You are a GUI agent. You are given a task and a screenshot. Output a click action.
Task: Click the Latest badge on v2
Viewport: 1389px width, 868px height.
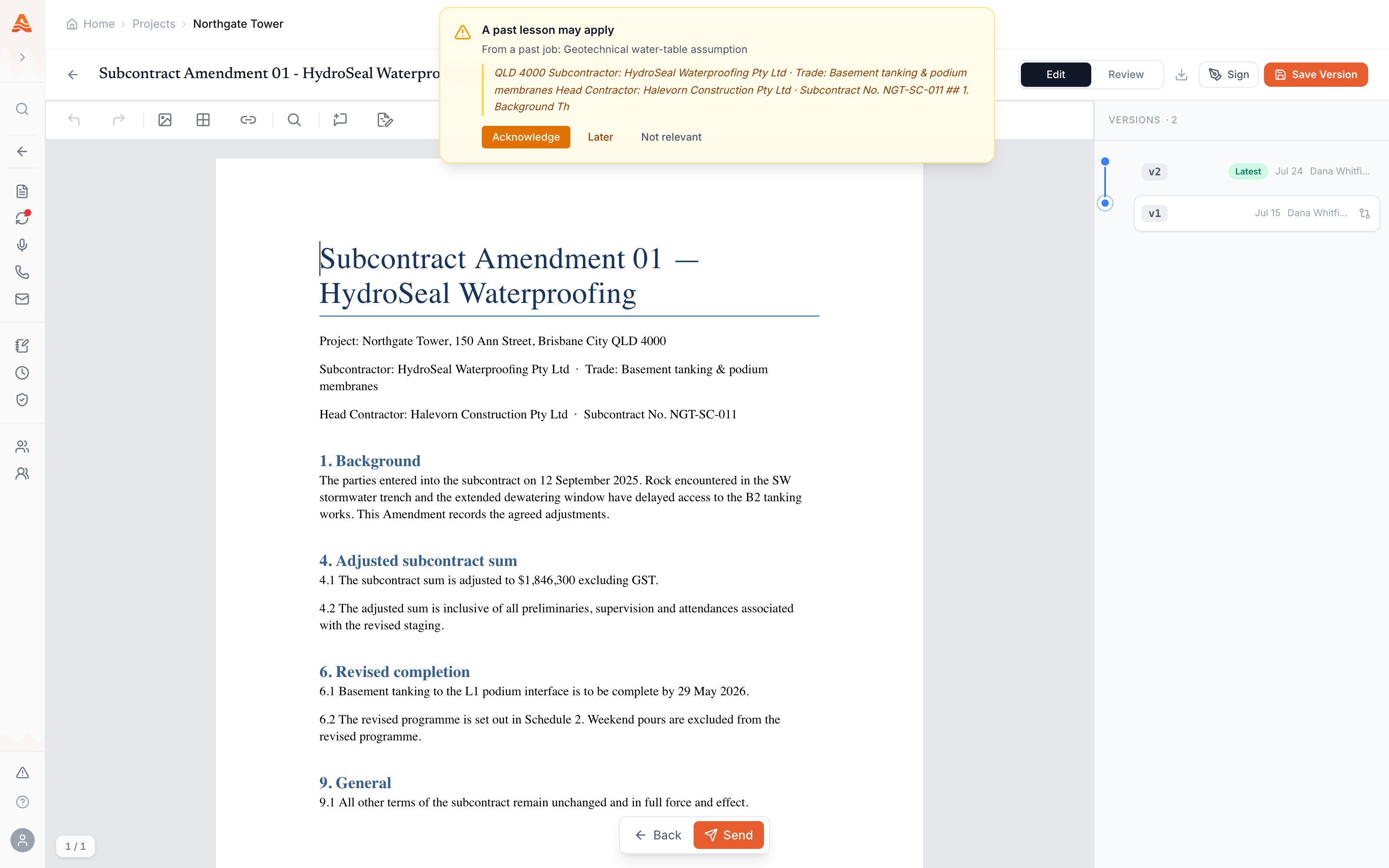click(1248, 172)
